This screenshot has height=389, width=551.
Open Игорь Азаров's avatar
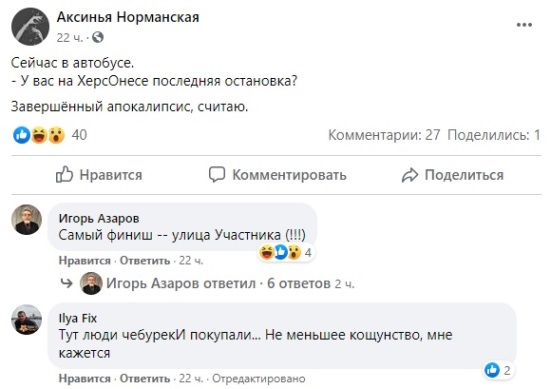click(x=26, y=219)
